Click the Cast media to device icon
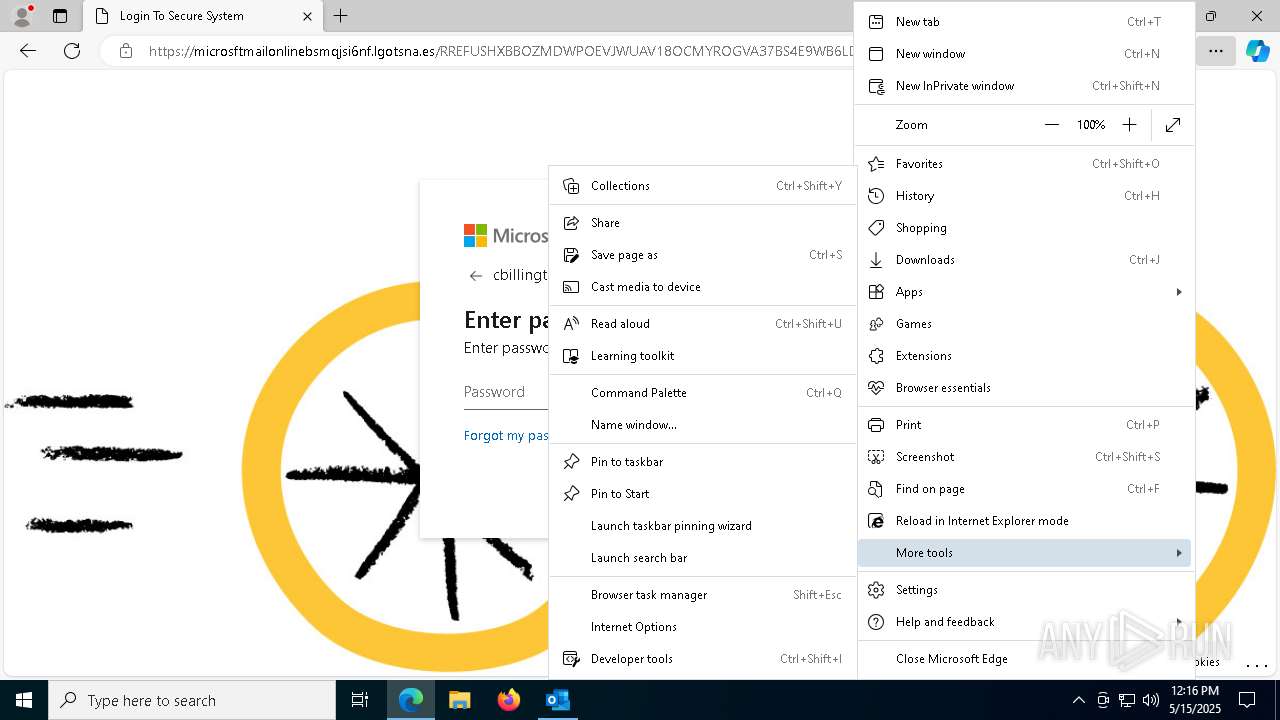The height and width of the screenshot is (720, 1280). tap(571, 287)
